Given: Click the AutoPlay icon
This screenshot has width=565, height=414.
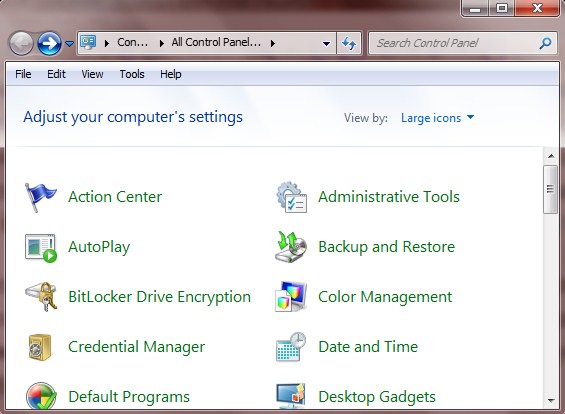Looking at the screenshot, I should click(x=41, y=248).
